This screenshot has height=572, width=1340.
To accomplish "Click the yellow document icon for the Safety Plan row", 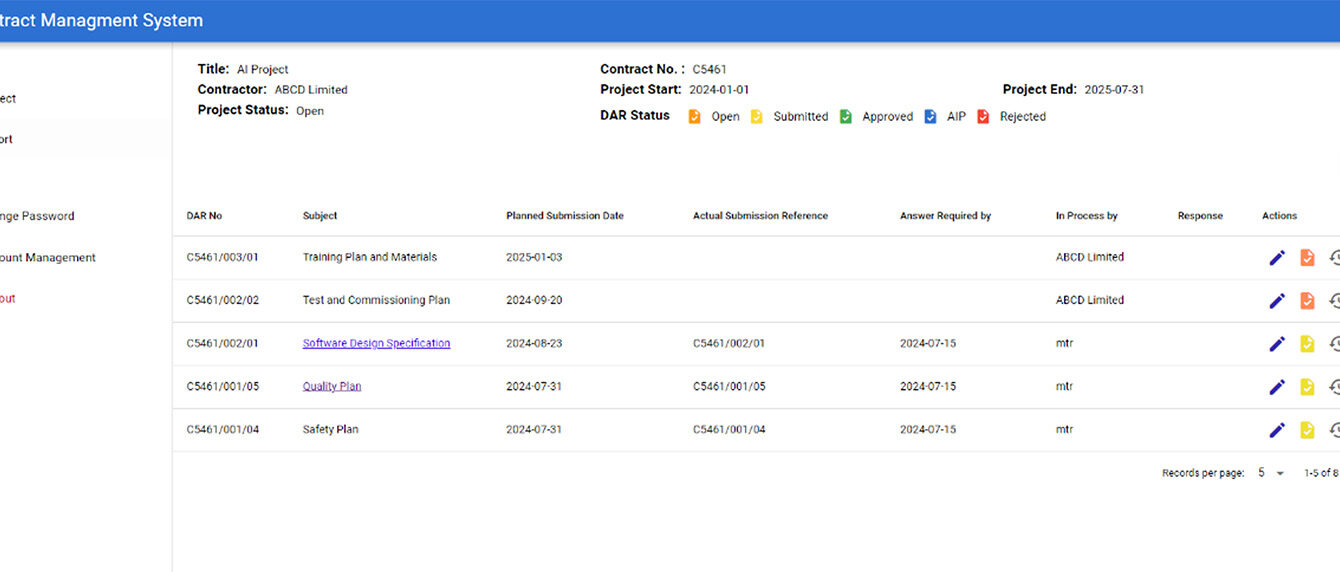I will tap(1306, 430).
